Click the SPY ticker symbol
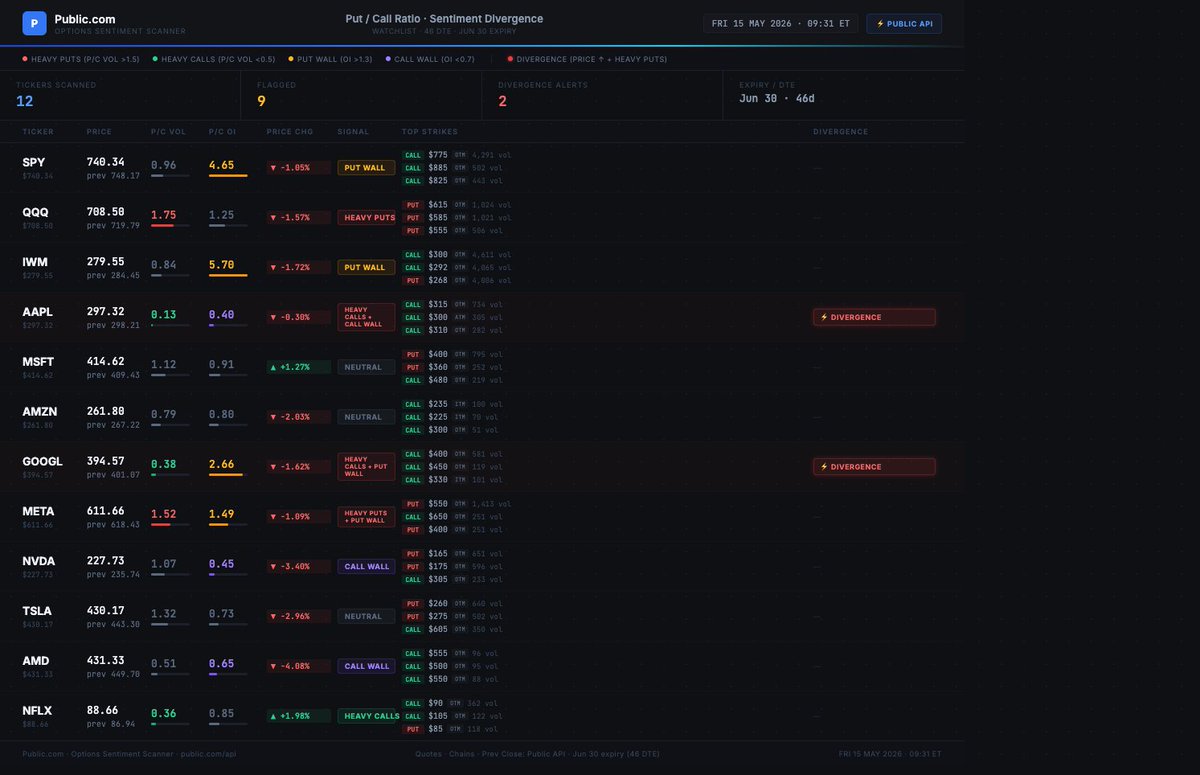This screenshot has width=1200, height=775. pyautogui.click(x=35, y=162)
